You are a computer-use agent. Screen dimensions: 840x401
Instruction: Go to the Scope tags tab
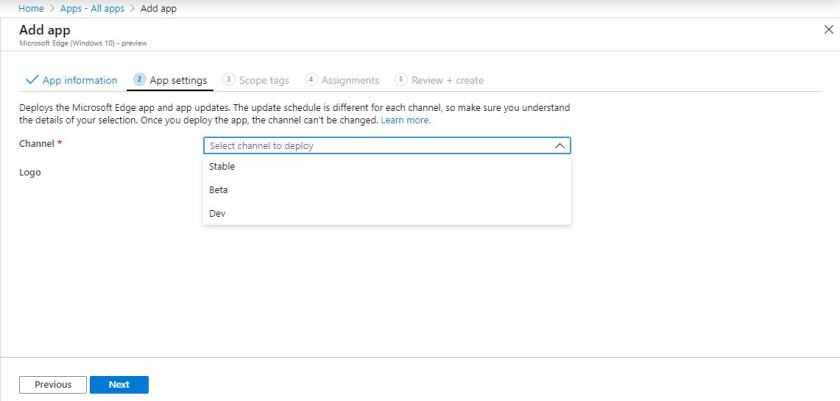[x=264, y=80]
